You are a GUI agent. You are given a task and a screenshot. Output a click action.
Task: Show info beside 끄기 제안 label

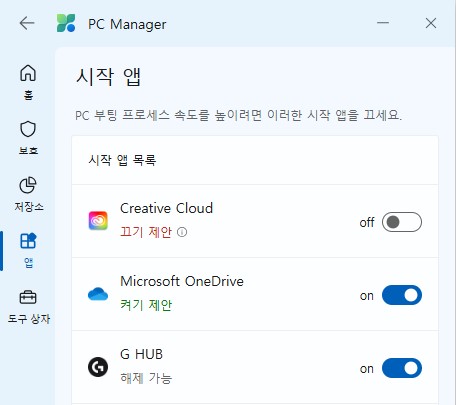pos(182,232)
